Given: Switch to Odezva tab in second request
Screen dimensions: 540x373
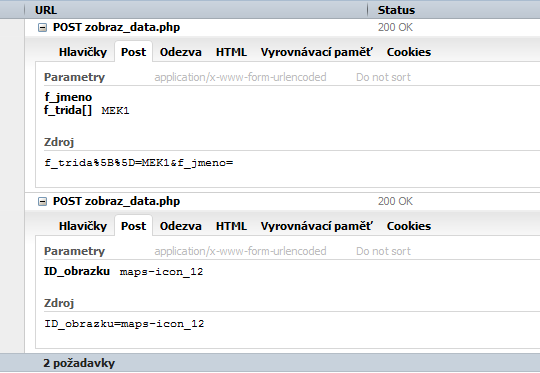Looking at the screenshot, I should tap(180, 226).
